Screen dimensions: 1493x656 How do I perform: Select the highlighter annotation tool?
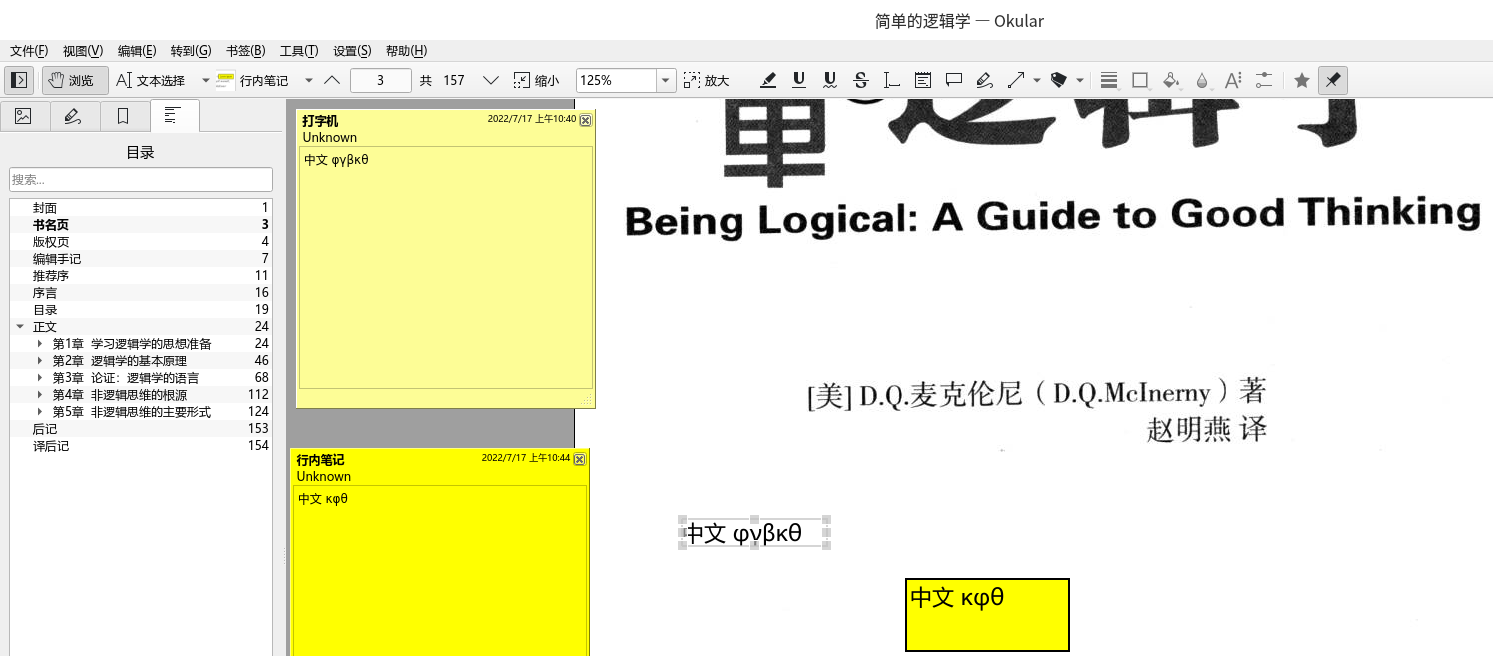pos(768,80)
